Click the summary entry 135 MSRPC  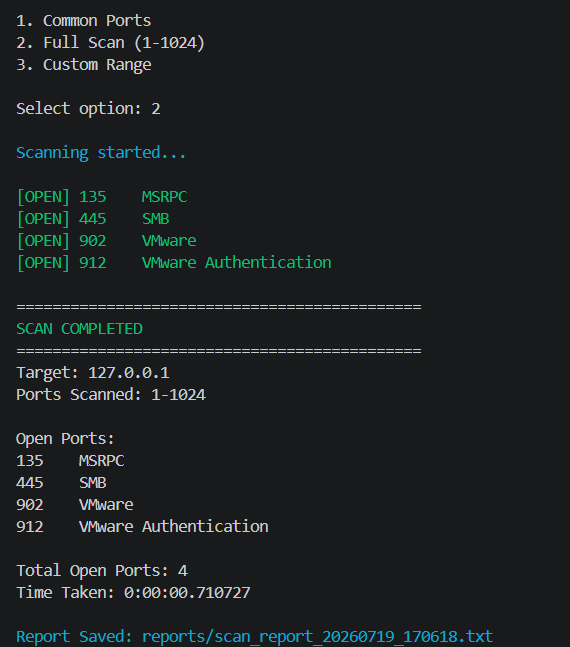[70, 461]
